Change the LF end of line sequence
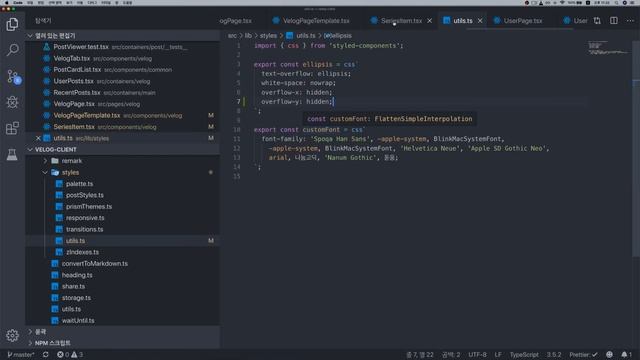640x360 pixels. pyautogui.click(x=498, y=354)
